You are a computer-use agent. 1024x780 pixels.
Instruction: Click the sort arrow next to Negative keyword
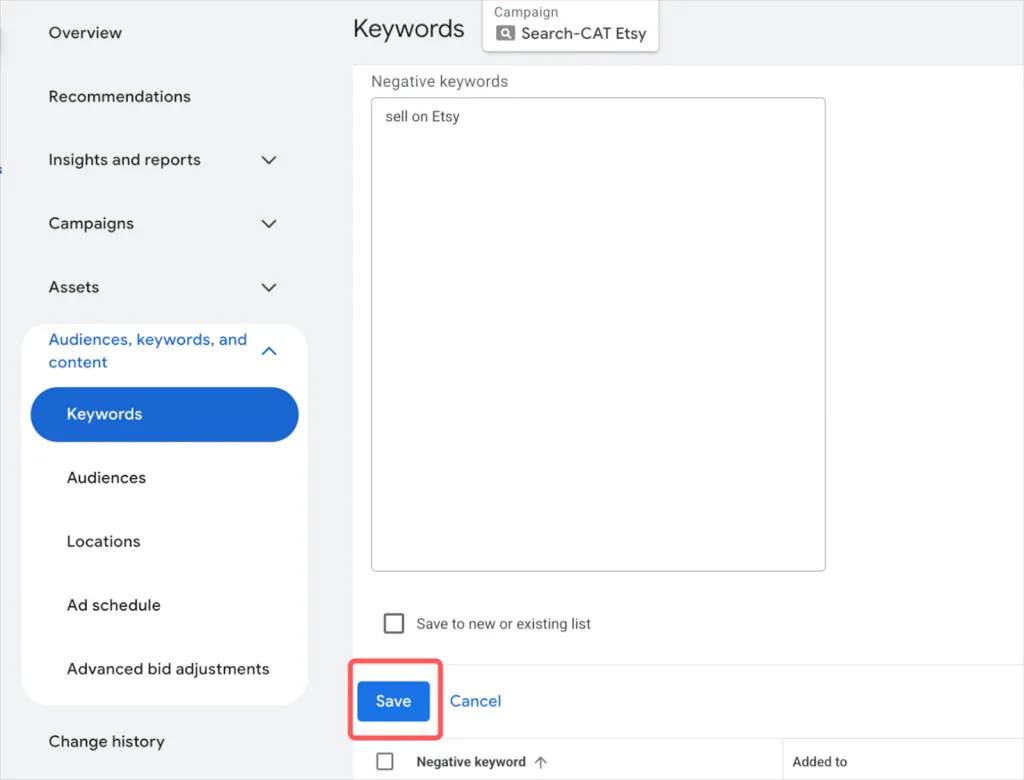click(x=539, y=761)
